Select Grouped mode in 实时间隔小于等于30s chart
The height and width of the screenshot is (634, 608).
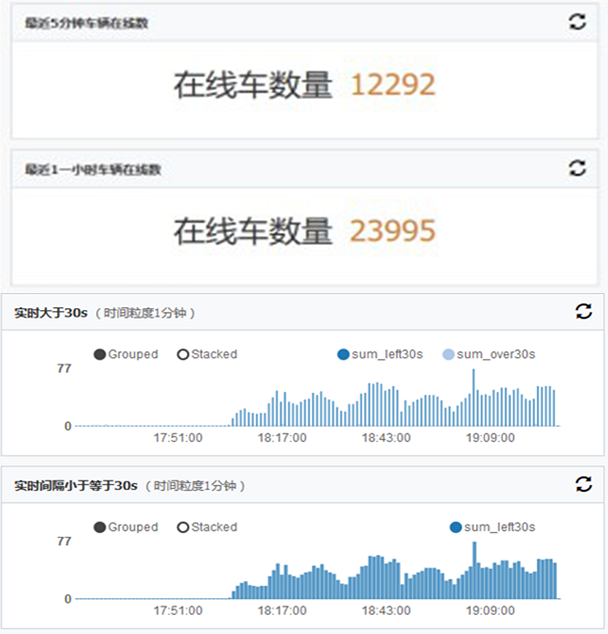[126, 527]
